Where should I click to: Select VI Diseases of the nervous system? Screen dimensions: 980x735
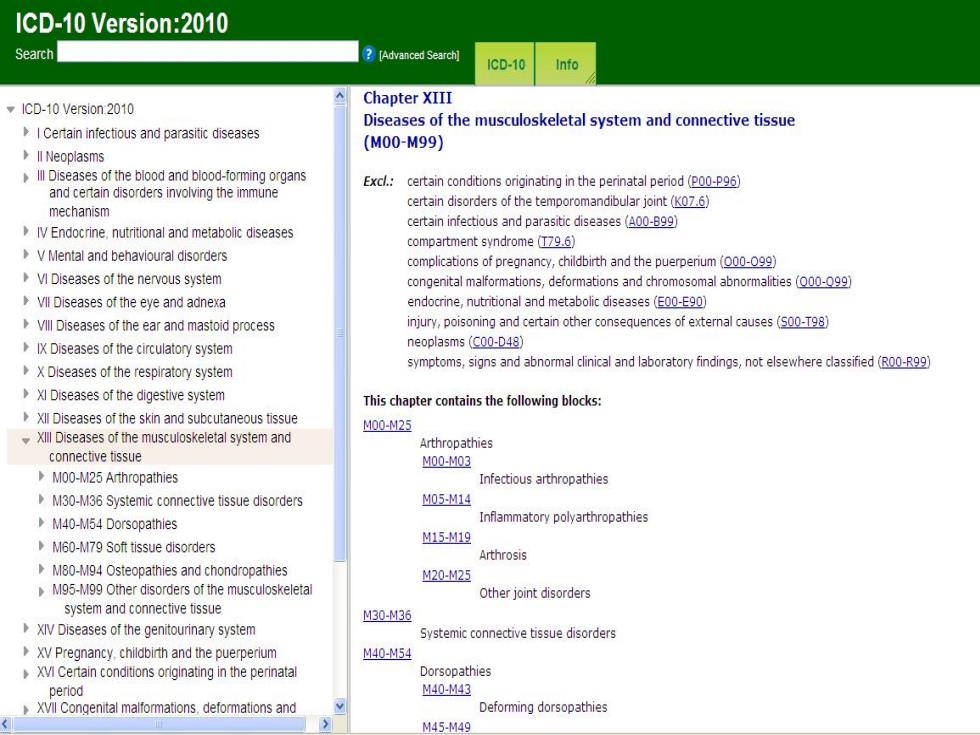pyautogui.click(x=129, y=279)
